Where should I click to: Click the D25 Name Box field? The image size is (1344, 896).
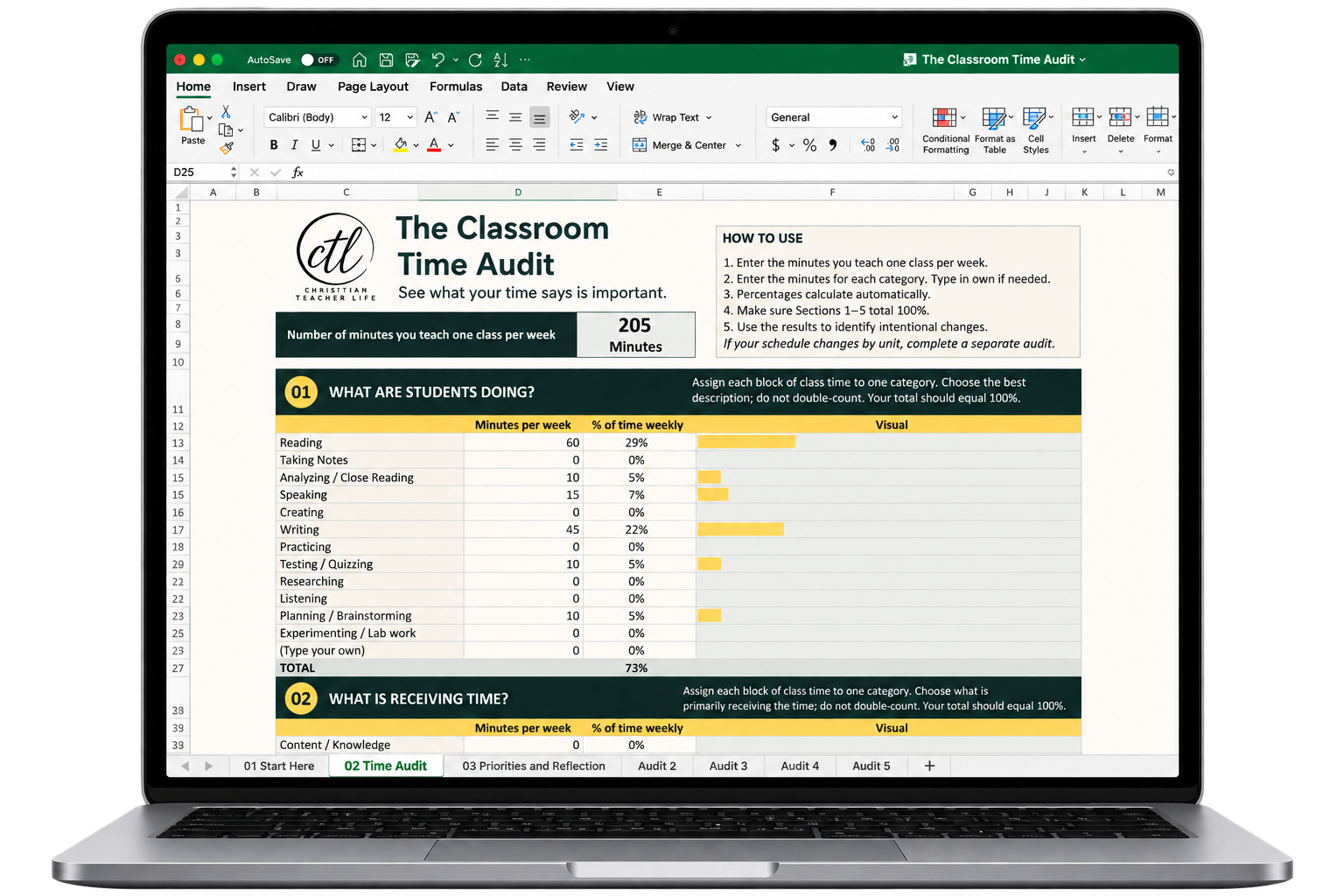(205, 172)
